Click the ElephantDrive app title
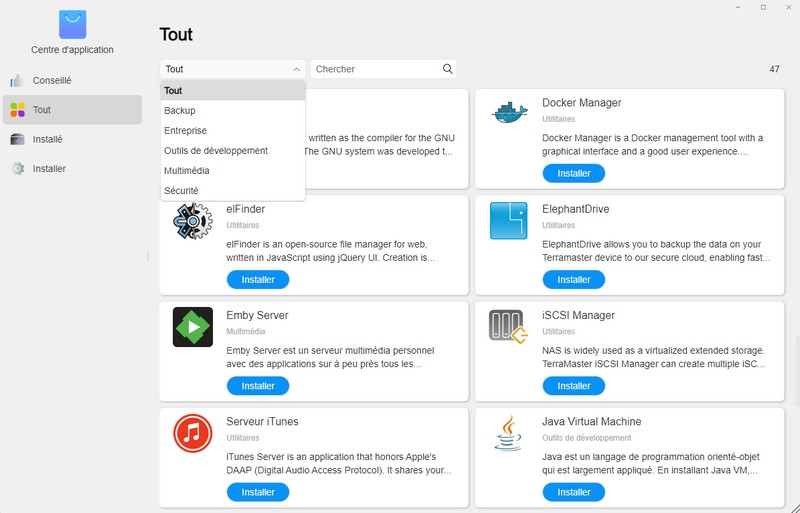 (x=576, y=209)
